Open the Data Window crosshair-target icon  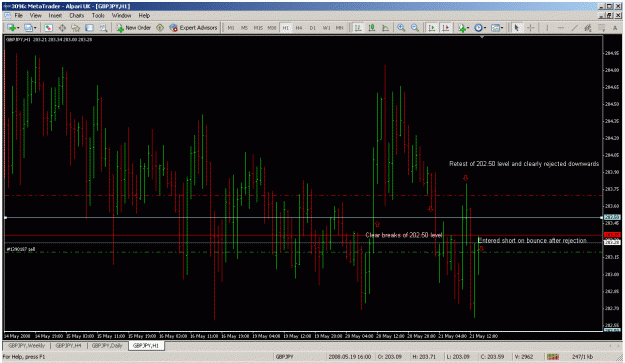(x=62, y=27)
